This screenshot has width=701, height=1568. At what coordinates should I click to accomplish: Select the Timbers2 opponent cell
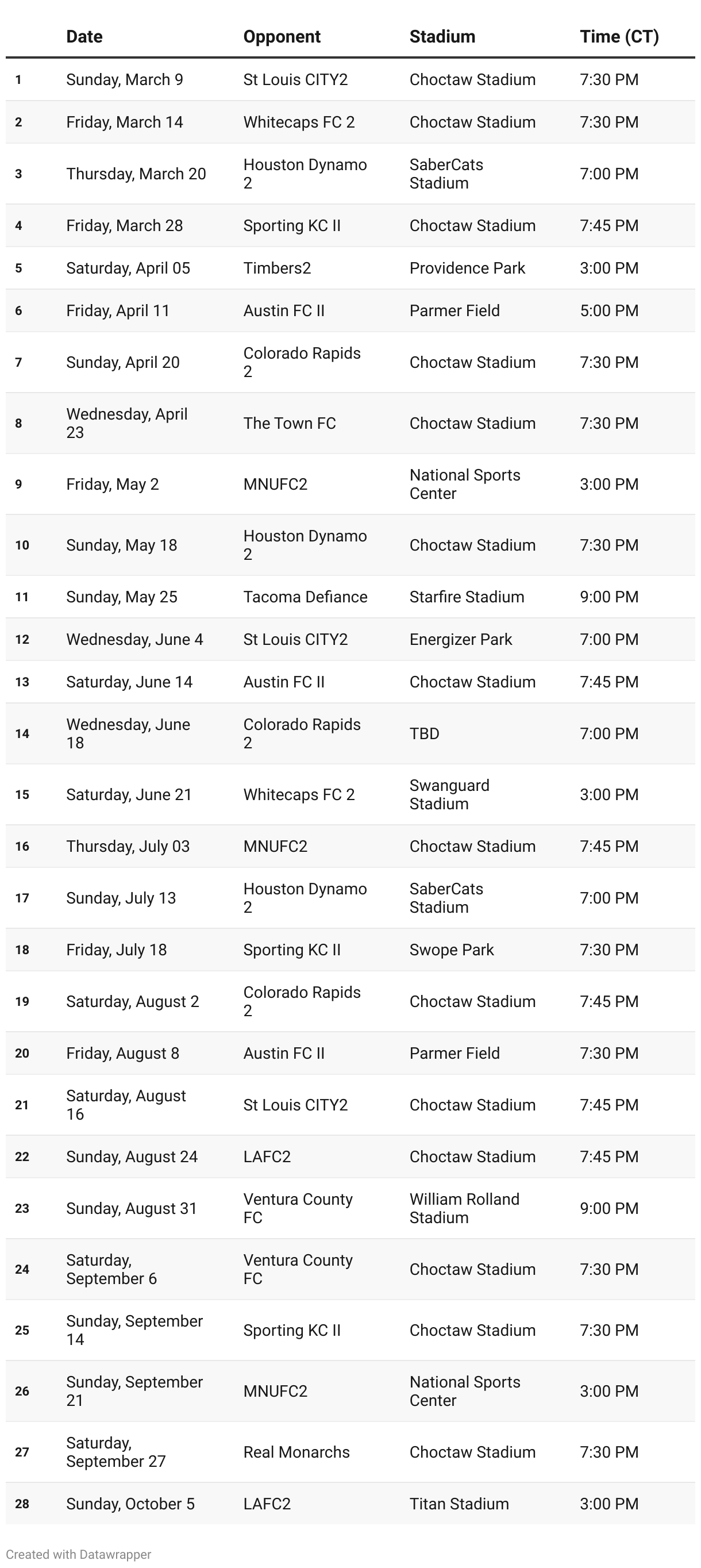point(277,268)
